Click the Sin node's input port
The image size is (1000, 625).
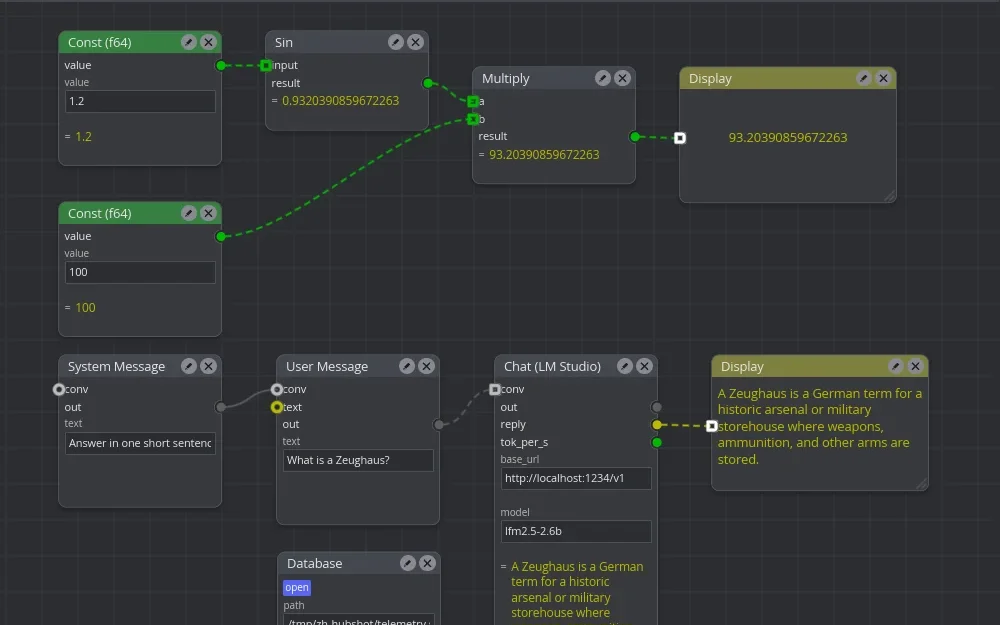266,65
